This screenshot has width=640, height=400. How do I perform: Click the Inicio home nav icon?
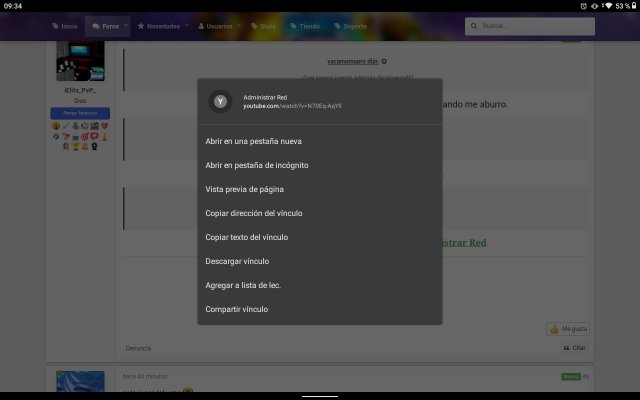[54, 26]
